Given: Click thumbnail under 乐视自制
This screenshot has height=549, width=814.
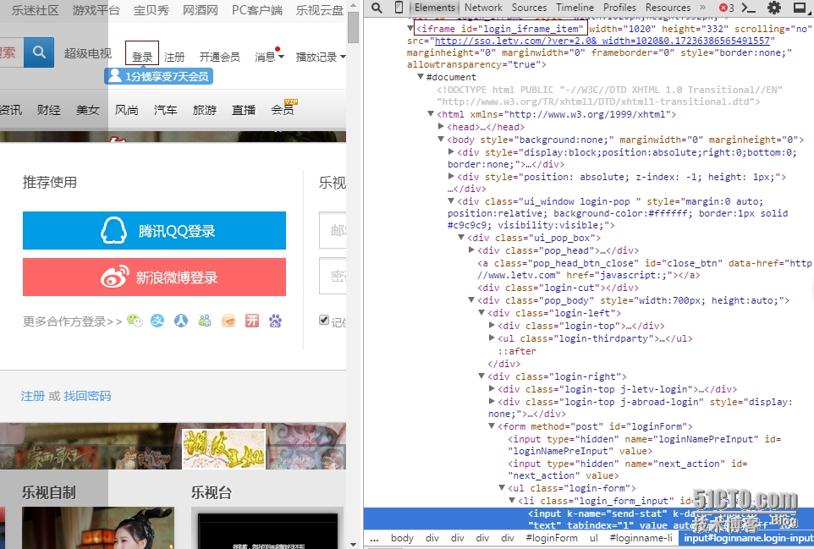Looking at the screenshot, I should point(98,528).
